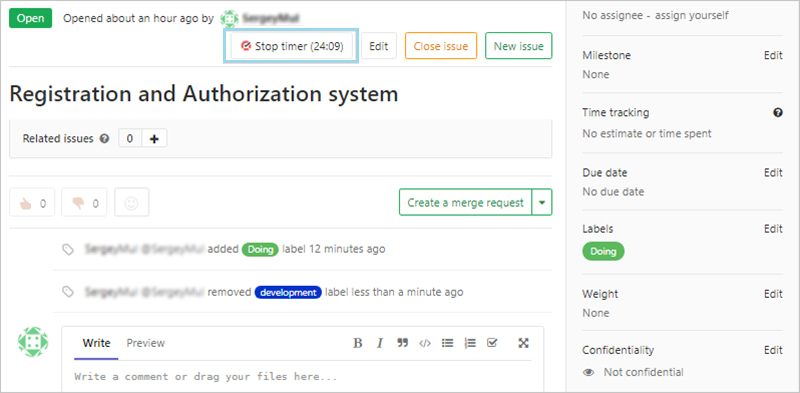Click the Doing label in sidebar
Viewport: 800px width, 393px height.
[603, 251]
